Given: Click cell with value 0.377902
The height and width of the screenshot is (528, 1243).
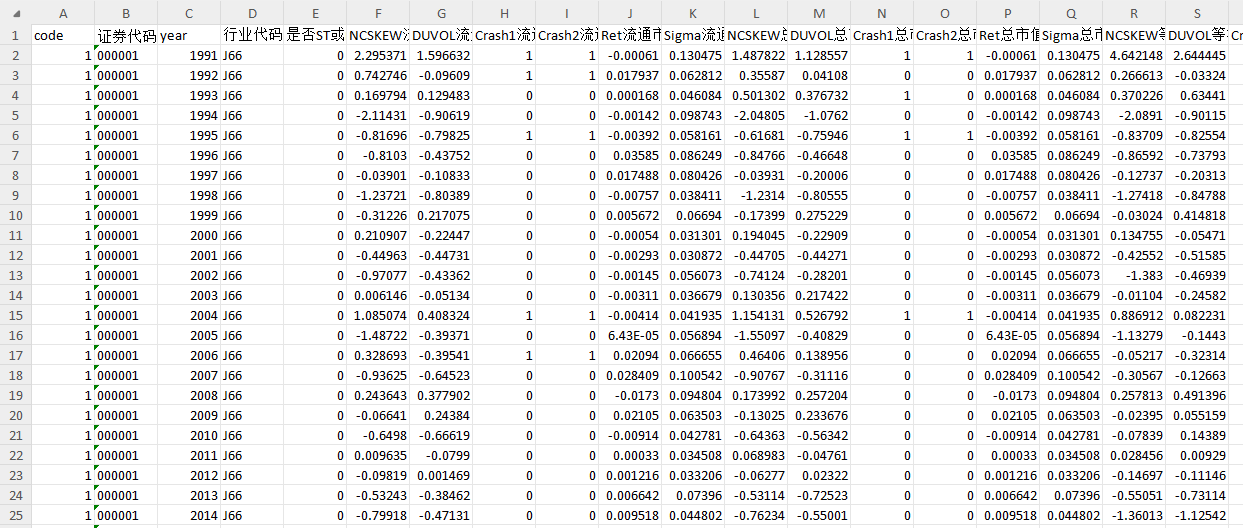Looking at the screenshot, I should pyautogui.click(x=441, y=395).
